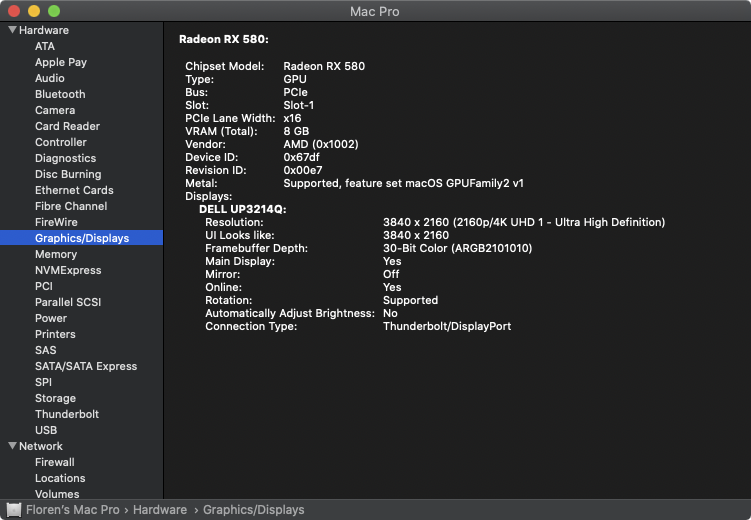Click the Thunderbolt/DisplayPort connection value
The image size is (751, 520).
pyautogui.click(x=447, y=326)
